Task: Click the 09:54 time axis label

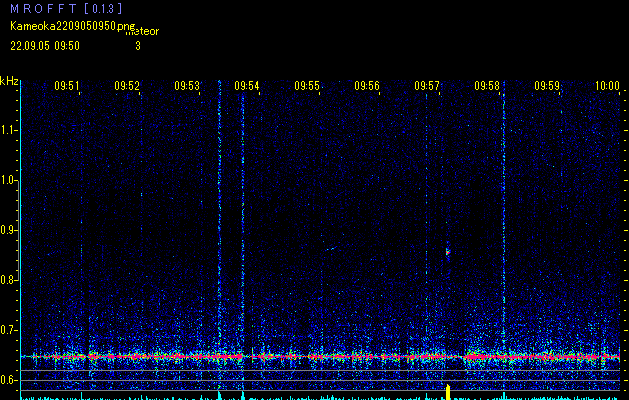Action: tap(247, 86)
